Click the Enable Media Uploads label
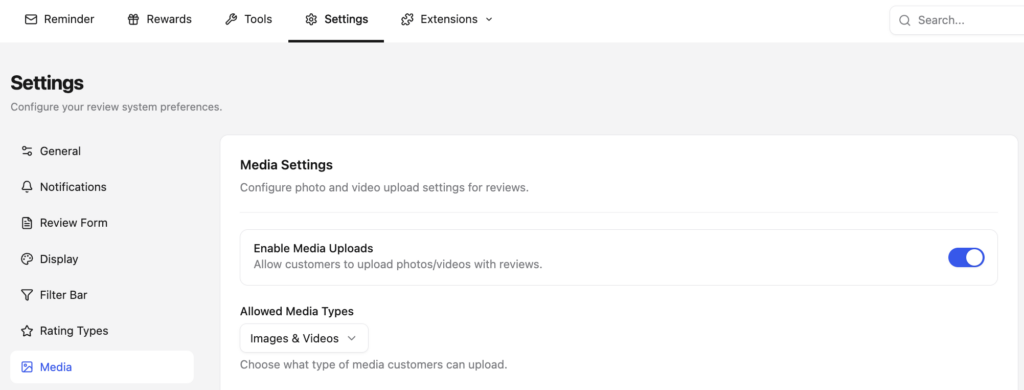The image size is (1024, 390). tap(313, 248)
